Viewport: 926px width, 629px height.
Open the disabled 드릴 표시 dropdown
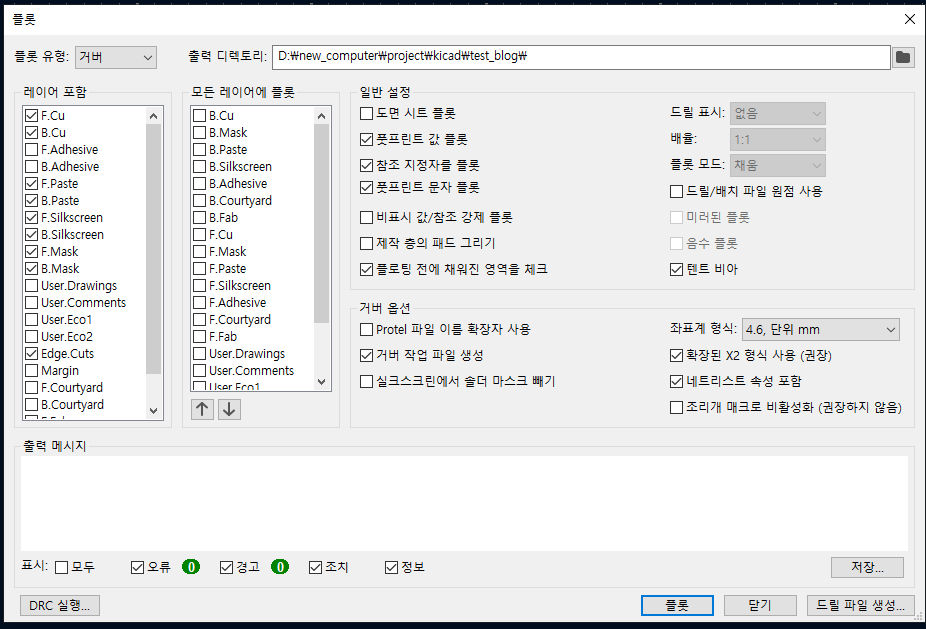pyautogui.click(x=777, y=113)
